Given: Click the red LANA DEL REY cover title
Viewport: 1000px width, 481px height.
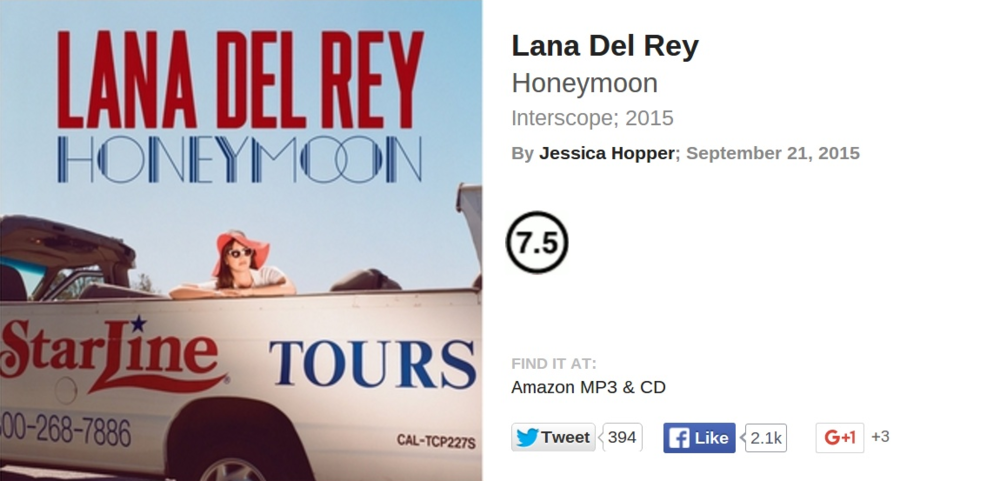Looking at the screenshot, I should 240,78.
